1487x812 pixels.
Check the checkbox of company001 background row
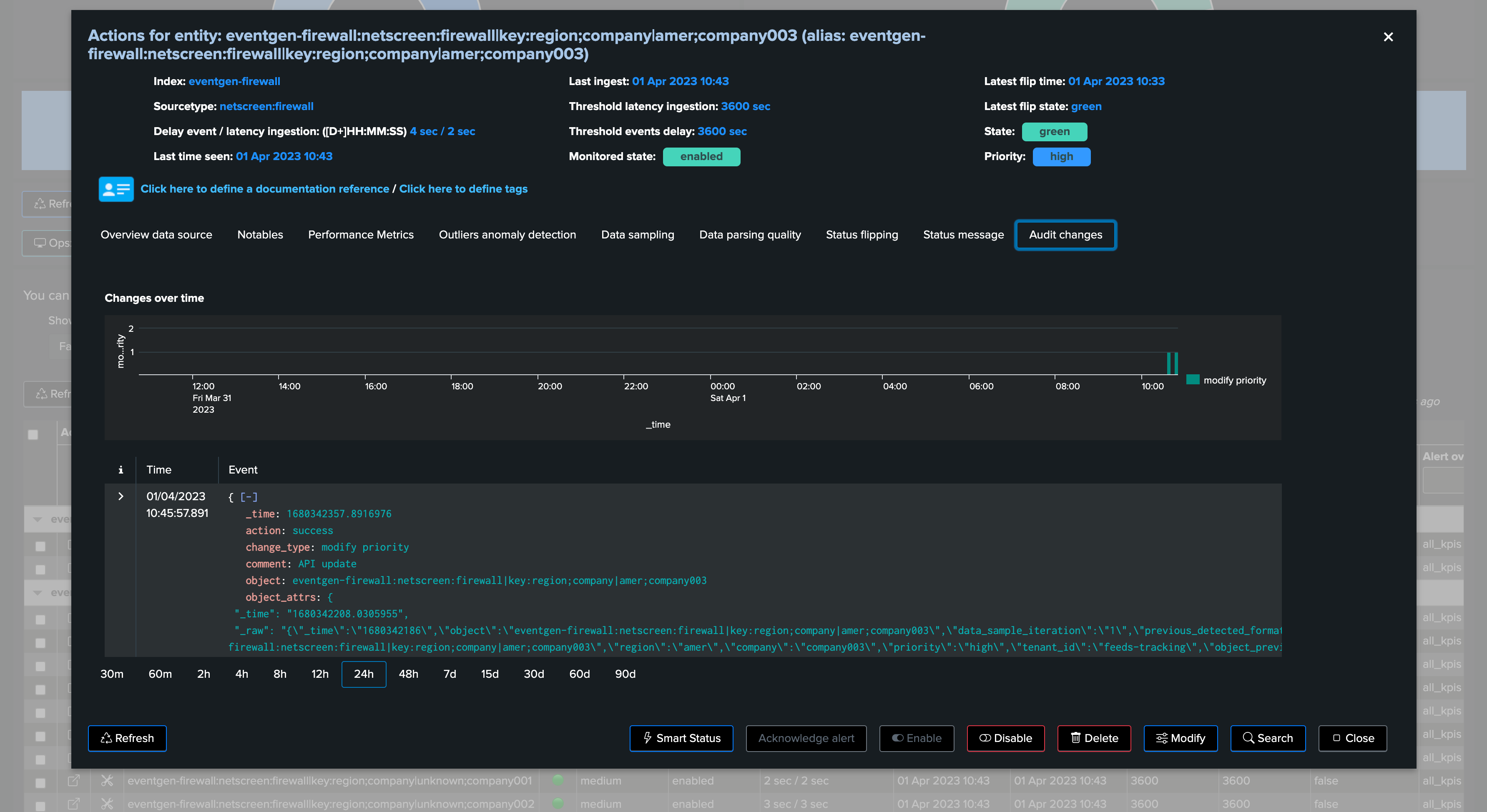40,783
